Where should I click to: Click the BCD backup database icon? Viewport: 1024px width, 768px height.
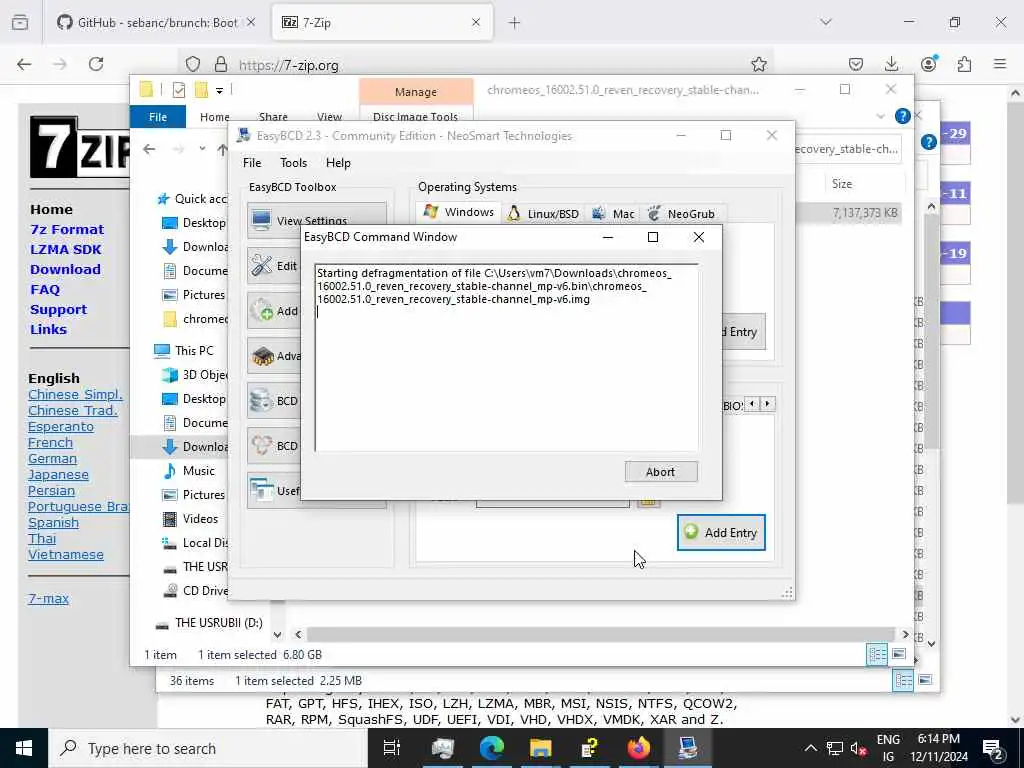coord(262,400)
